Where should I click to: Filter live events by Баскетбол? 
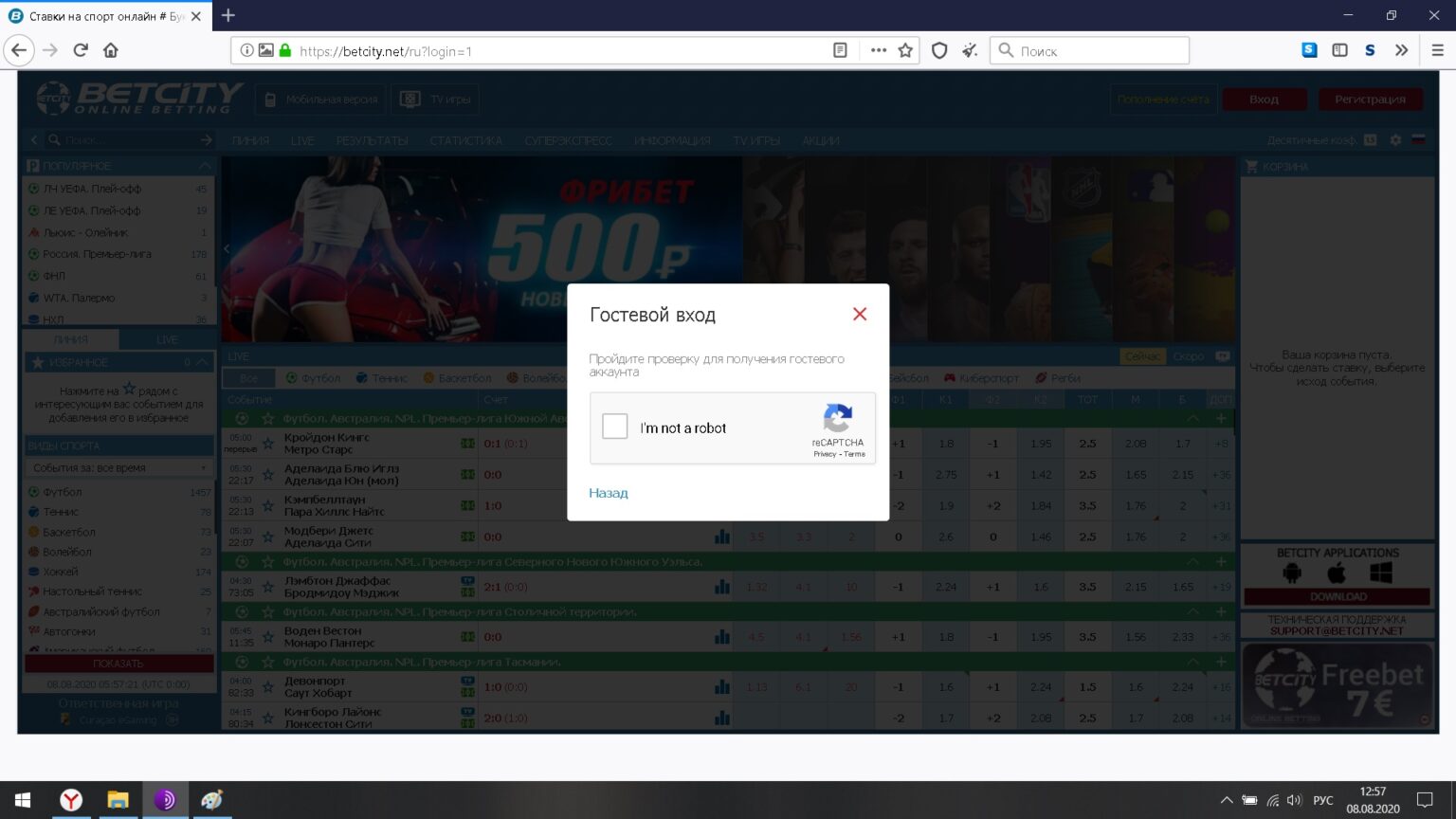458,378
